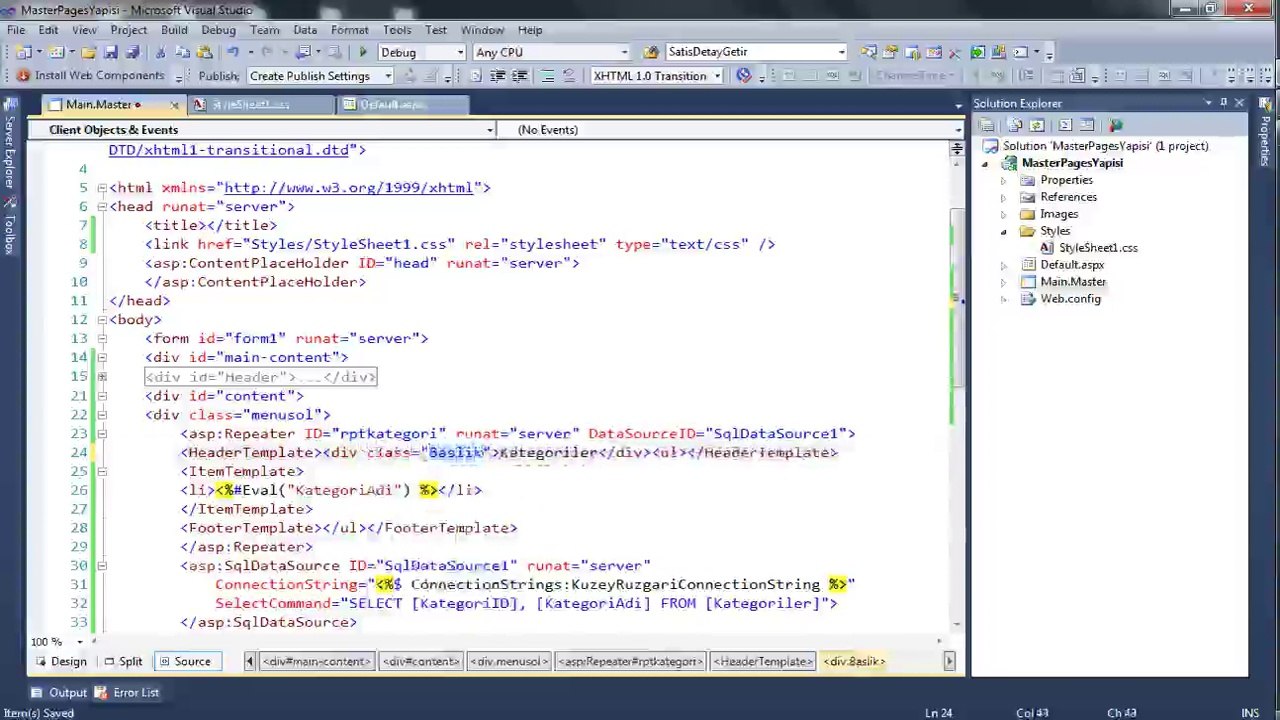This screenshot has height=720, width=1280.
Task: Click the Command Window toolbar icon
Action: click(x=1020, y=52)
